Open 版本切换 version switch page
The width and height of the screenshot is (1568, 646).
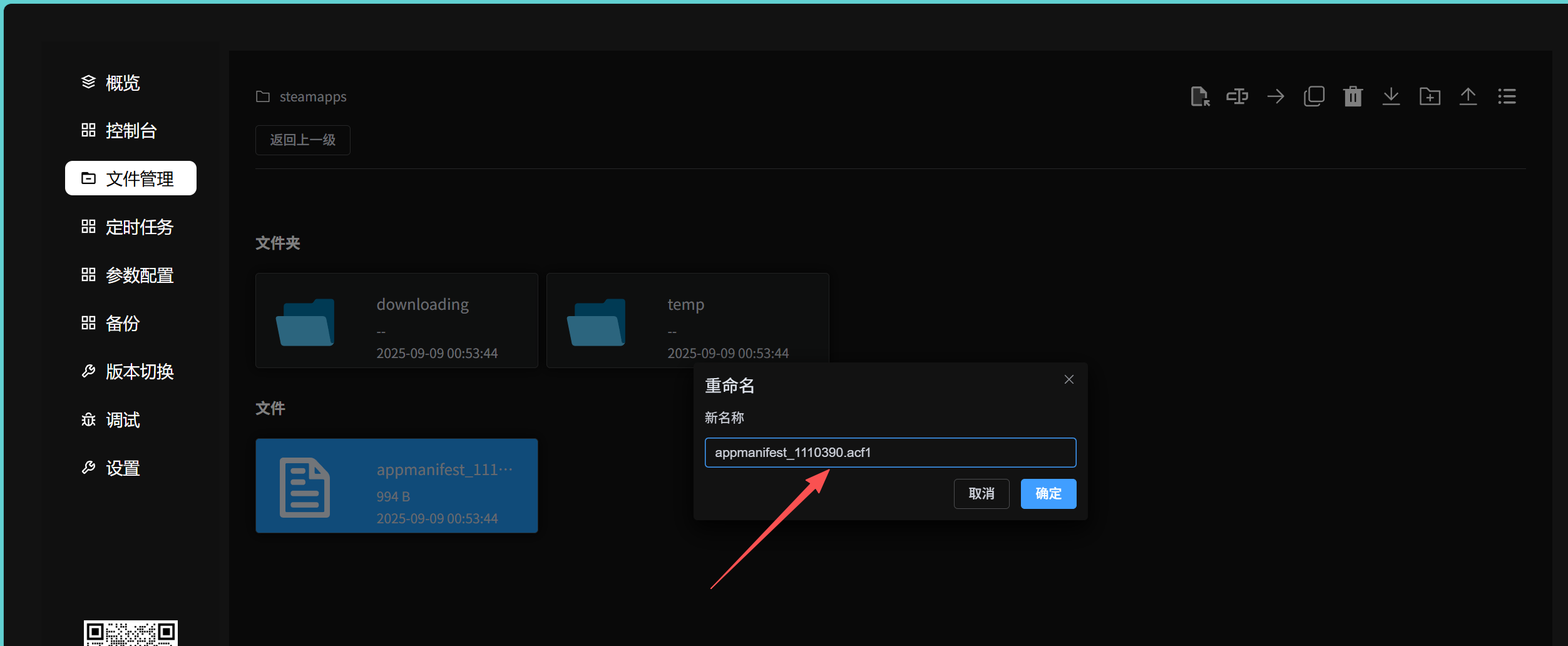tap(130, 371)
